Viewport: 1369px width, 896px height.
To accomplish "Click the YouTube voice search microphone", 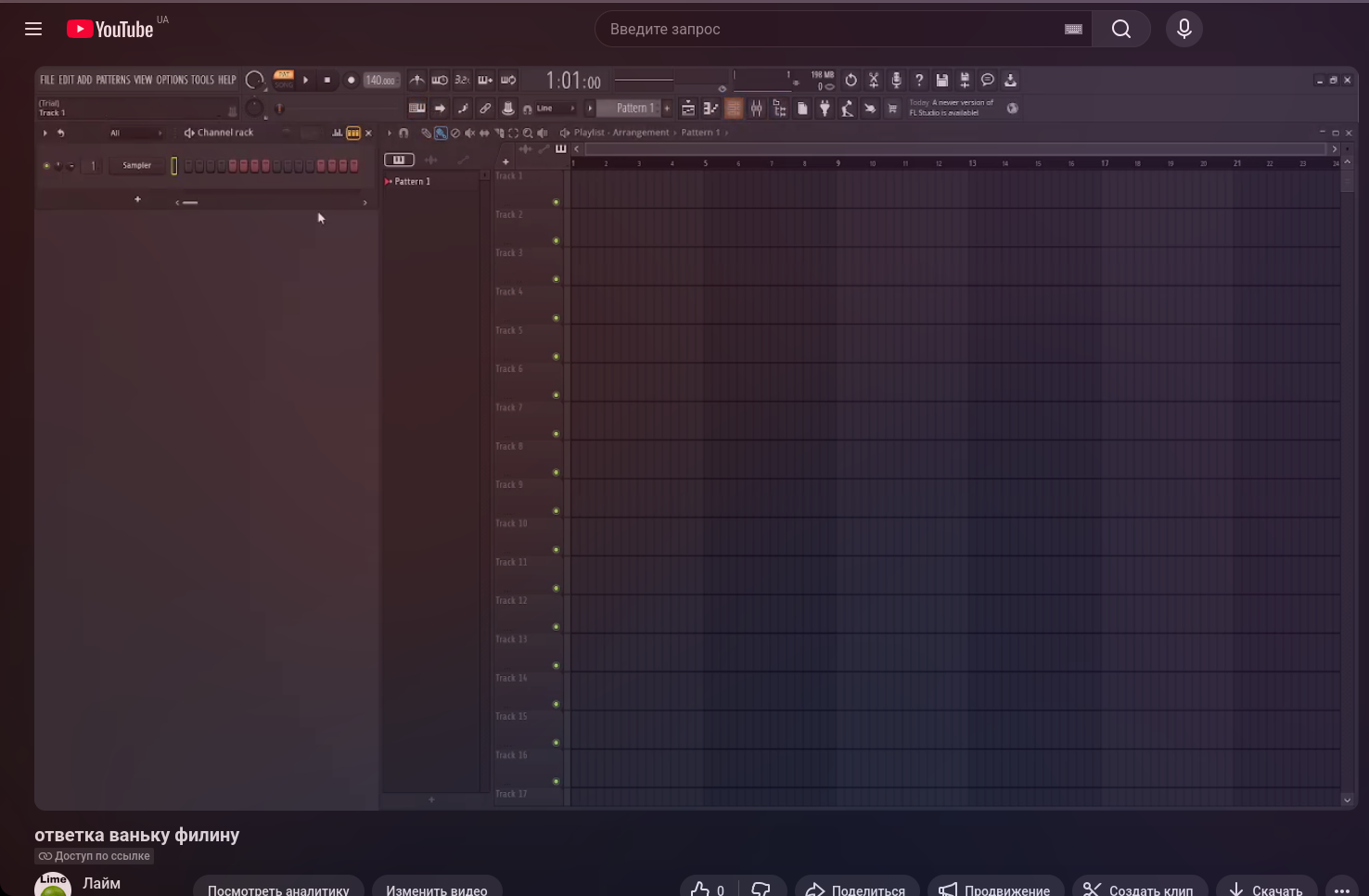I will point(1183,29).
